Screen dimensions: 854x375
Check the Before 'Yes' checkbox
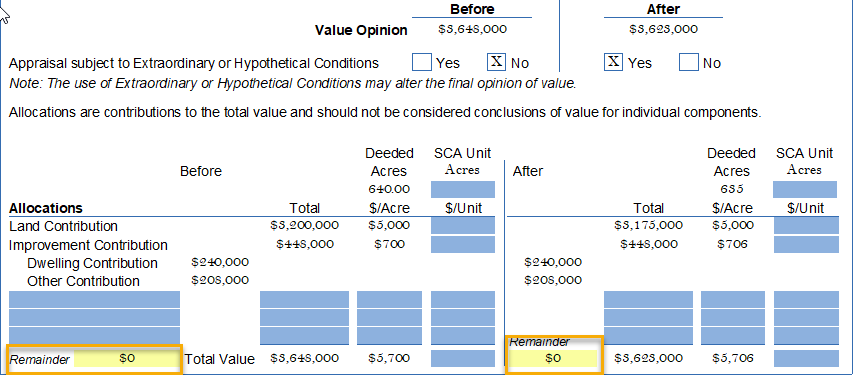(422, 63)
